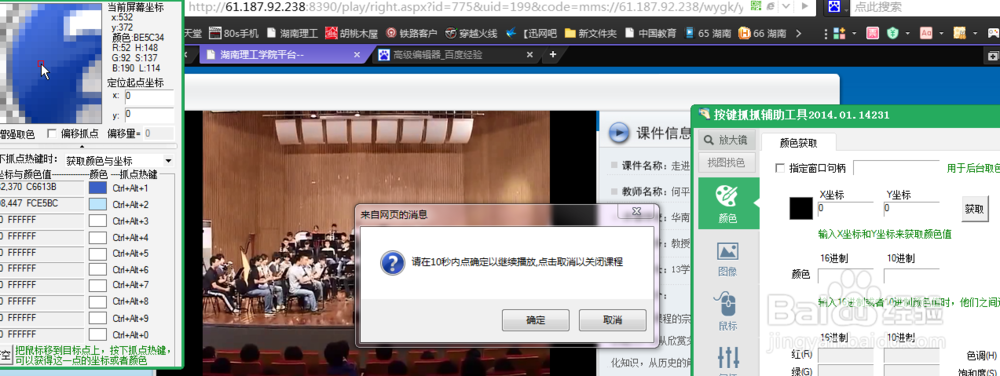Click the blue C6613B color swatch
Viewport: 1000px width, 376px height.
(98, 188)
